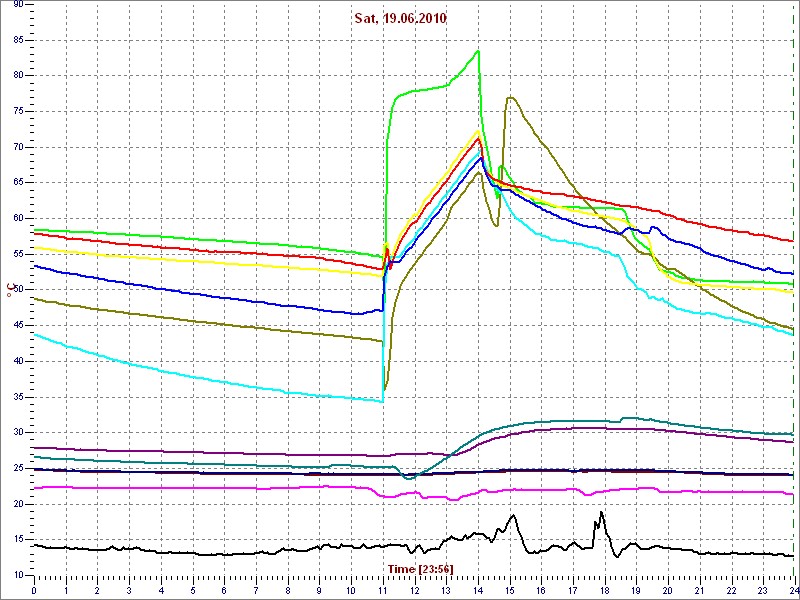Viewport: 800px width, 600px height.
Task: Click hour '2' on the time axis
Action: [x=97, y=590]
